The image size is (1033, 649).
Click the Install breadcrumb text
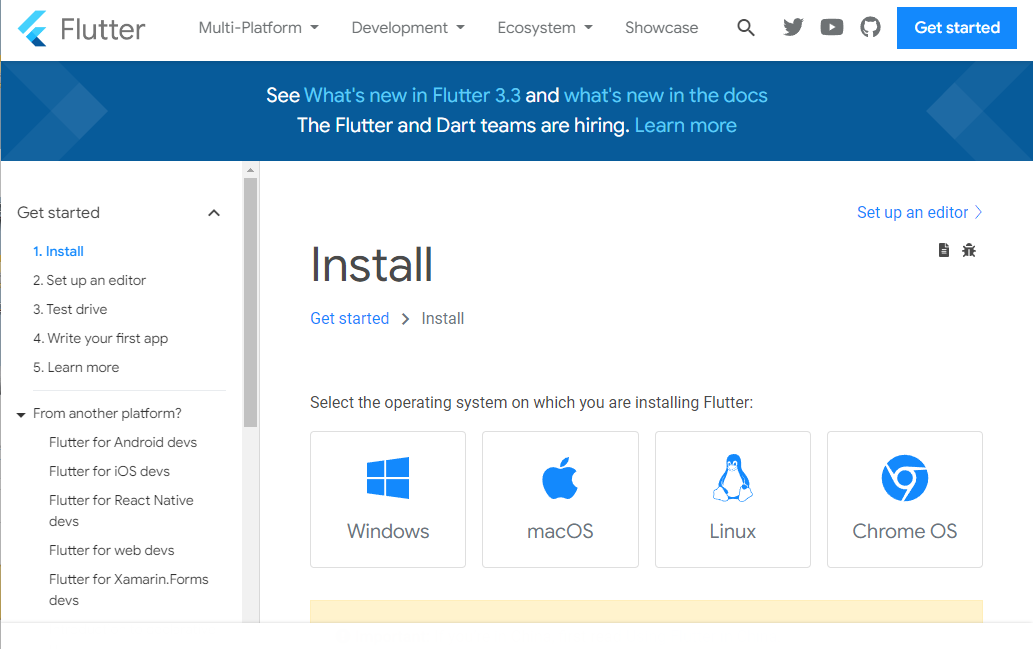click(443, 318)
